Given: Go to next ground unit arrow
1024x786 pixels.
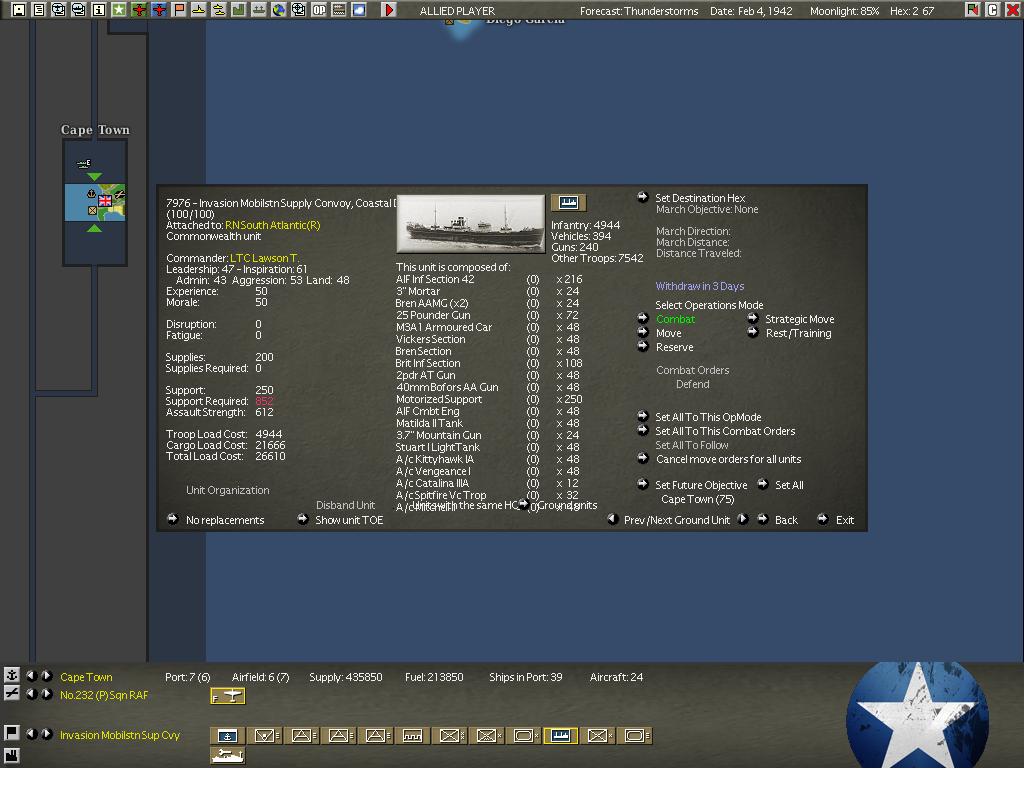Looking at the screenshot, I should (743, 519).
